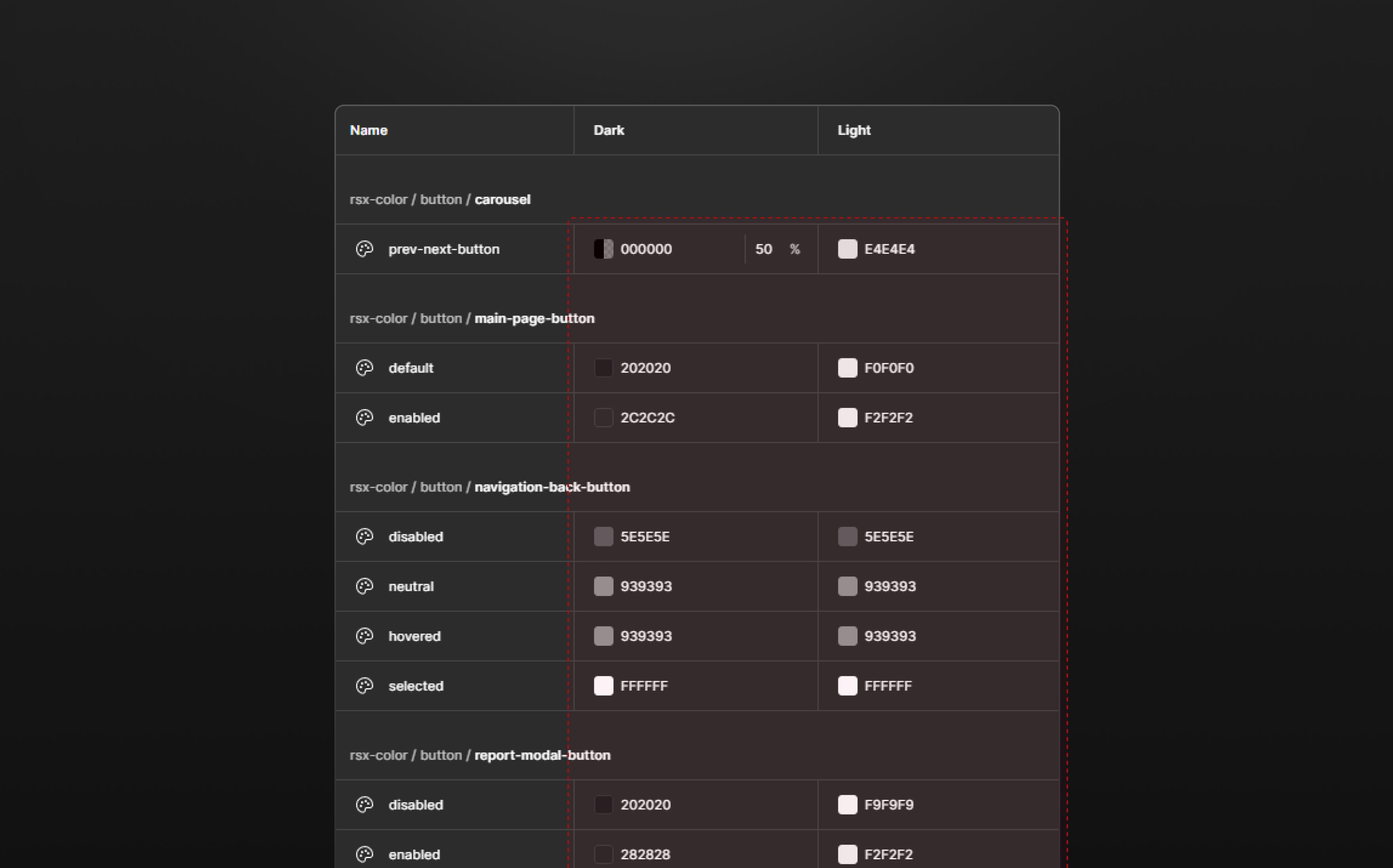Edit the 50 percent opacity field
The height and width of the screenshot is (868, 1393).
point(764,249)
